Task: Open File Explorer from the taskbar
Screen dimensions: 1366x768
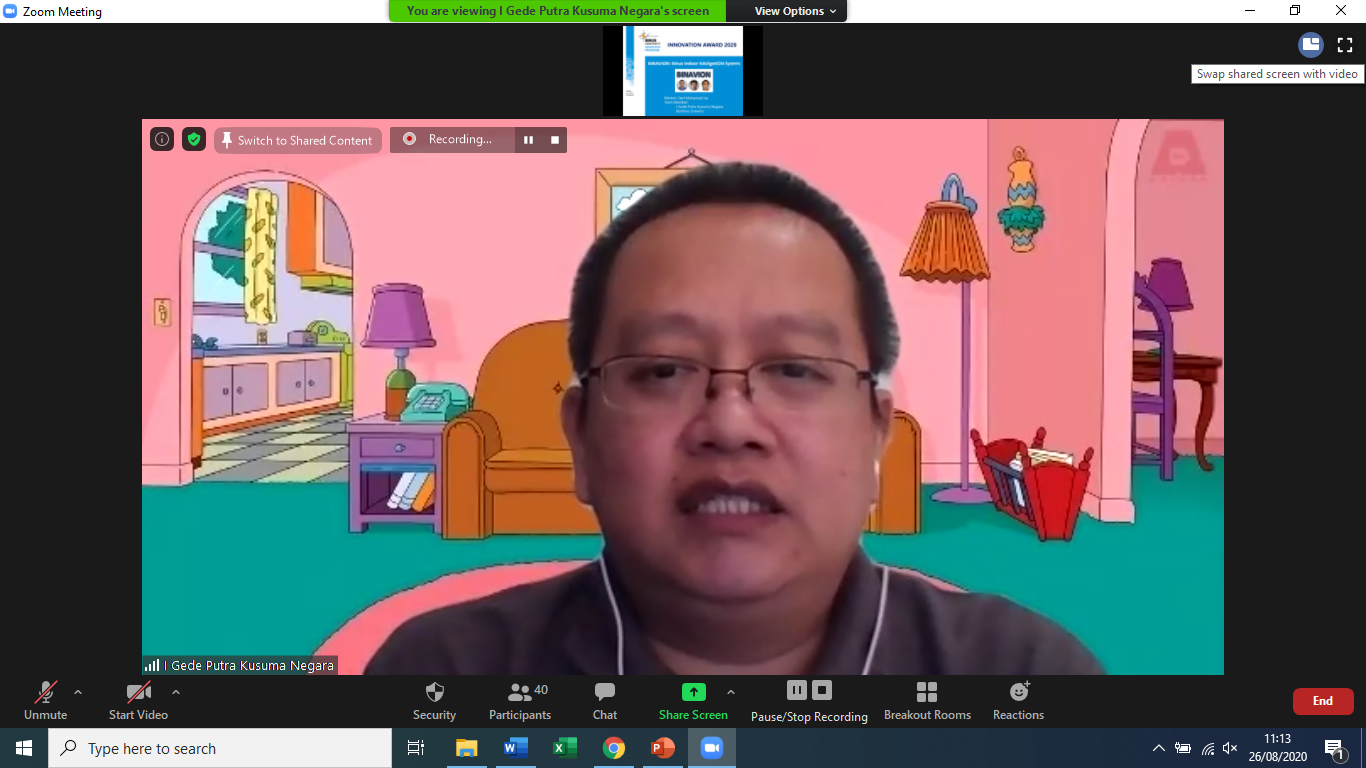Action: (466, 748)
